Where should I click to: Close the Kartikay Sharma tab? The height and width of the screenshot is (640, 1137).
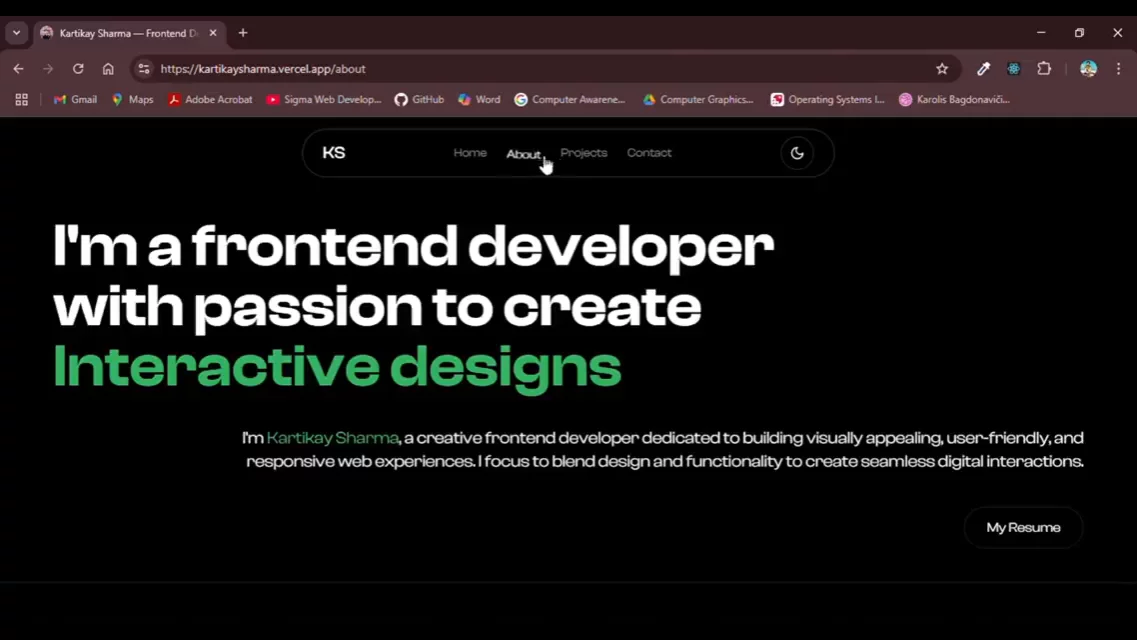[213, 33]
